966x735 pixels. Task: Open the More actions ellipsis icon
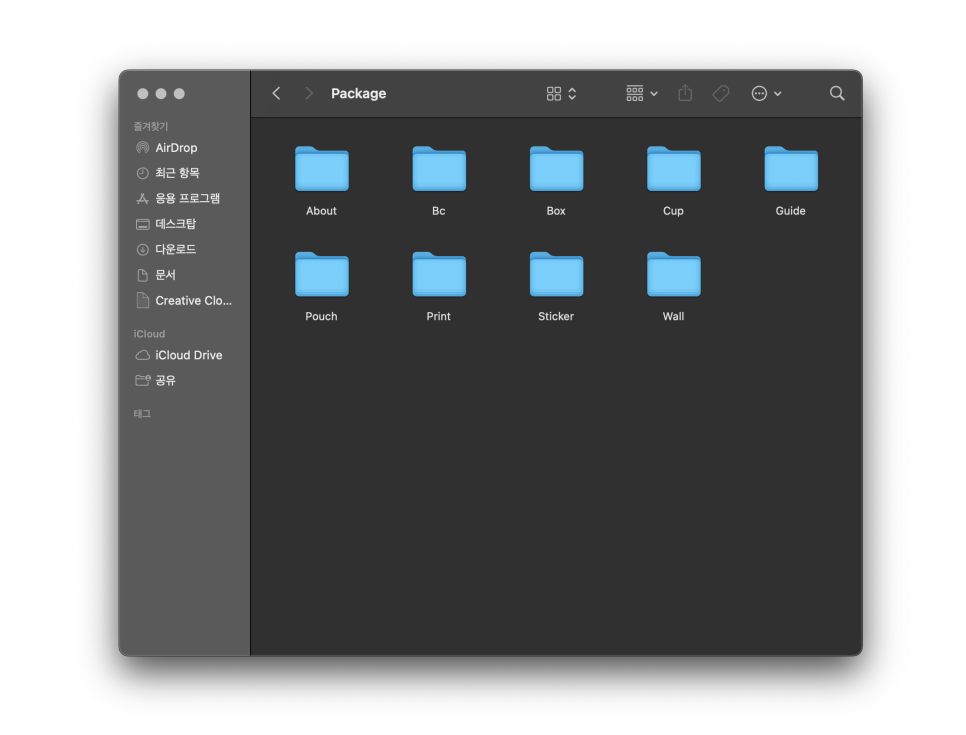point(759,94)
